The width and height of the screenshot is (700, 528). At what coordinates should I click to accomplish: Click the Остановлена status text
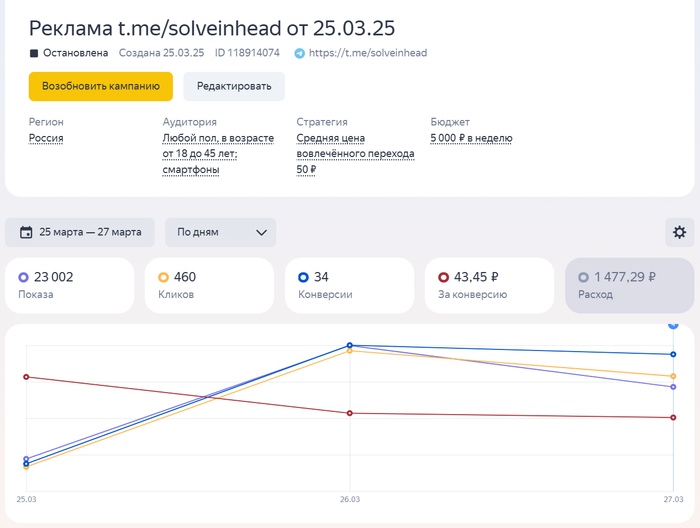tap(75, 53)
